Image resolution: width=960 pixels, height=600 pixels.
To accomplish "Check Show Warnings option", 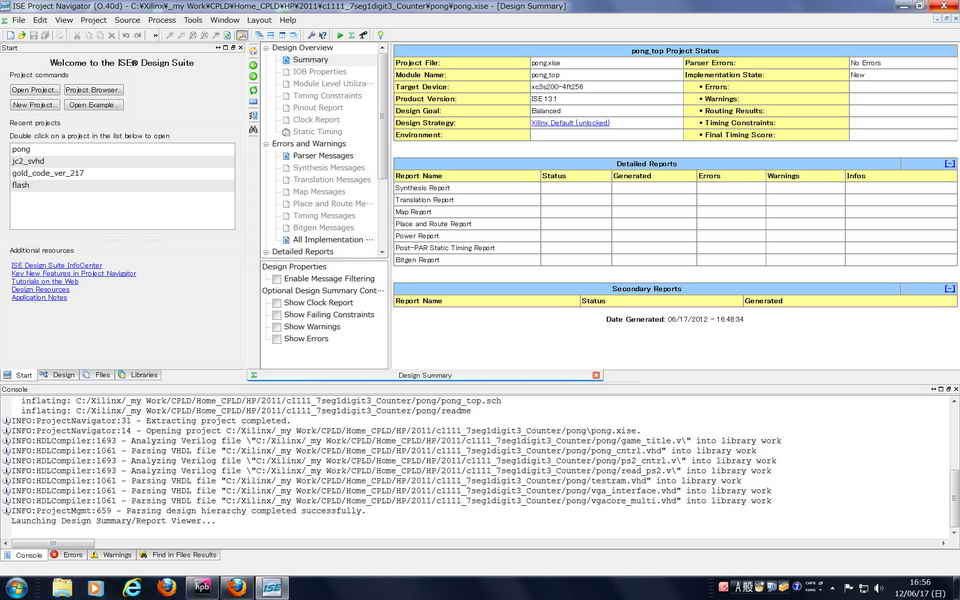I will (277, 327).
